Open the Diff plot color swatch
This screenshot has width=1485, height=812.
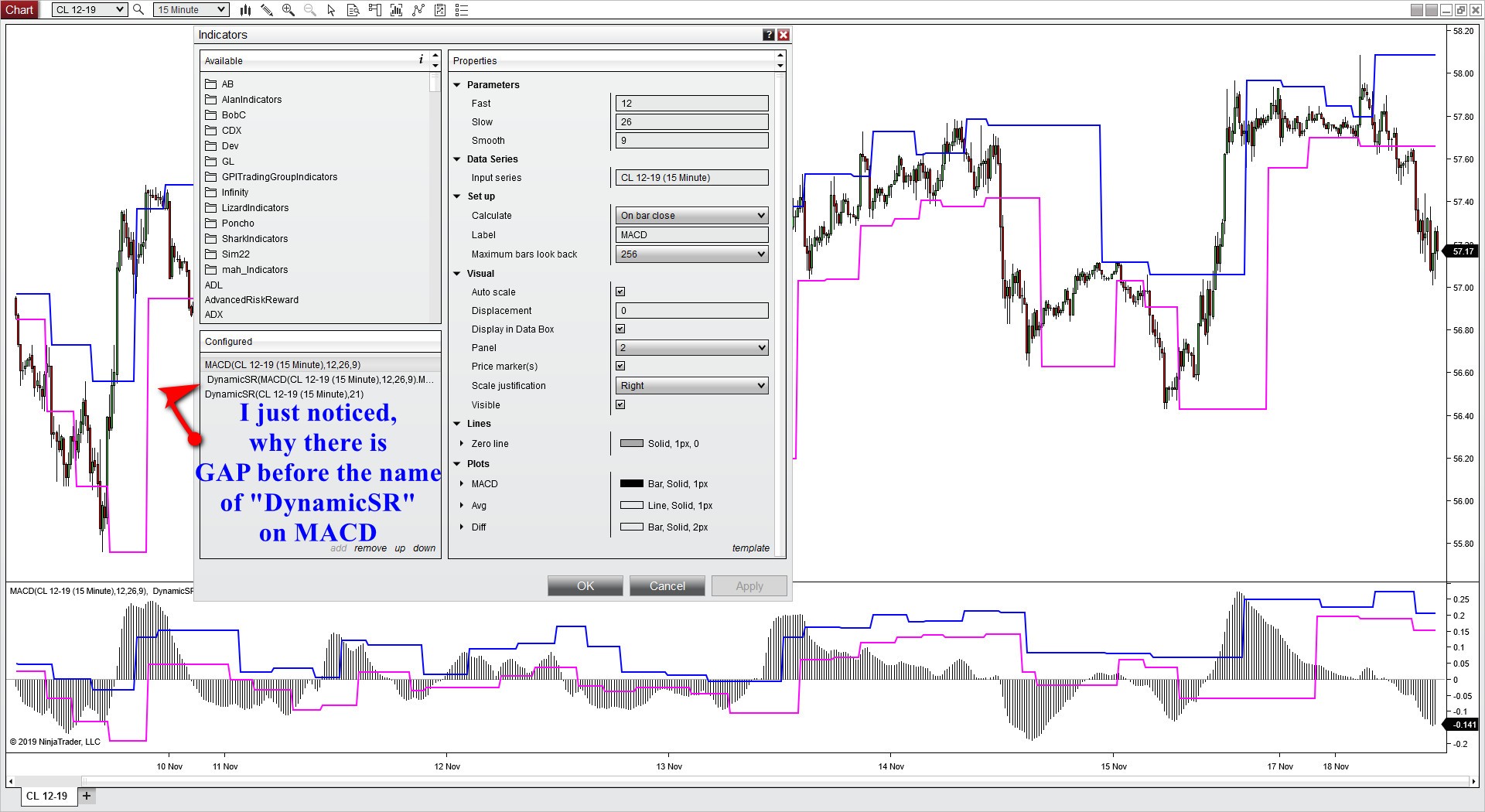click(632, 527)
